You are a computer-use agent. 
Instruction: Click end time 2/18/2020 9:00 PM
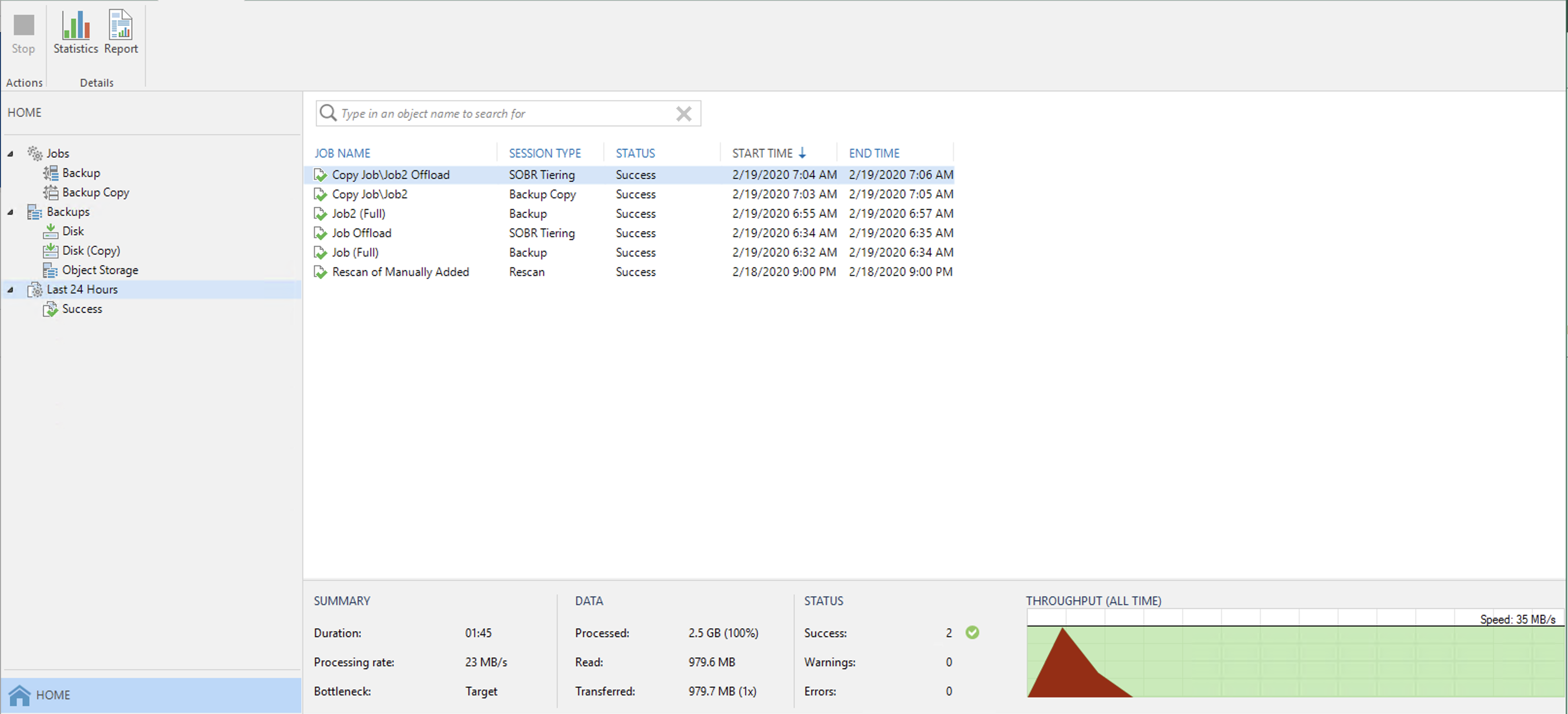(901, 272)
